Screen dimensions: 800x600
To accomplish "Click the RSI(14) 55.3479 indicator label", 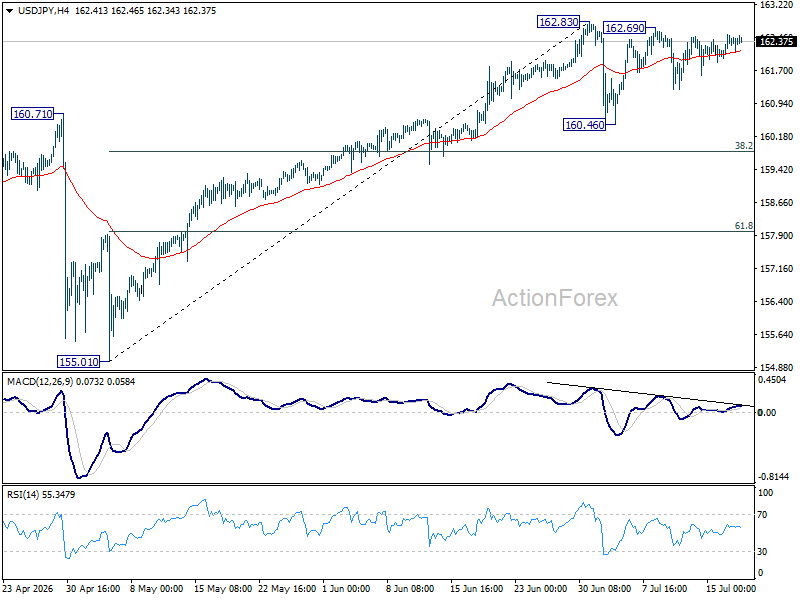I will (41, 494).
